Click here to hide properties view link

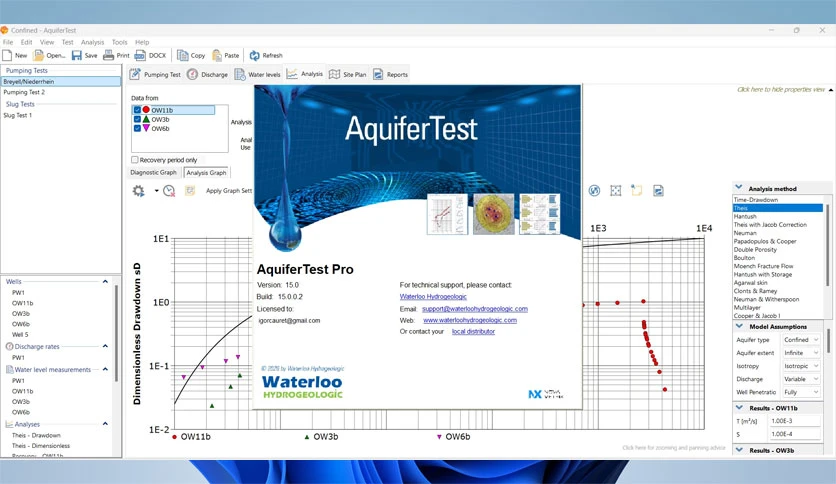(781, 90)
